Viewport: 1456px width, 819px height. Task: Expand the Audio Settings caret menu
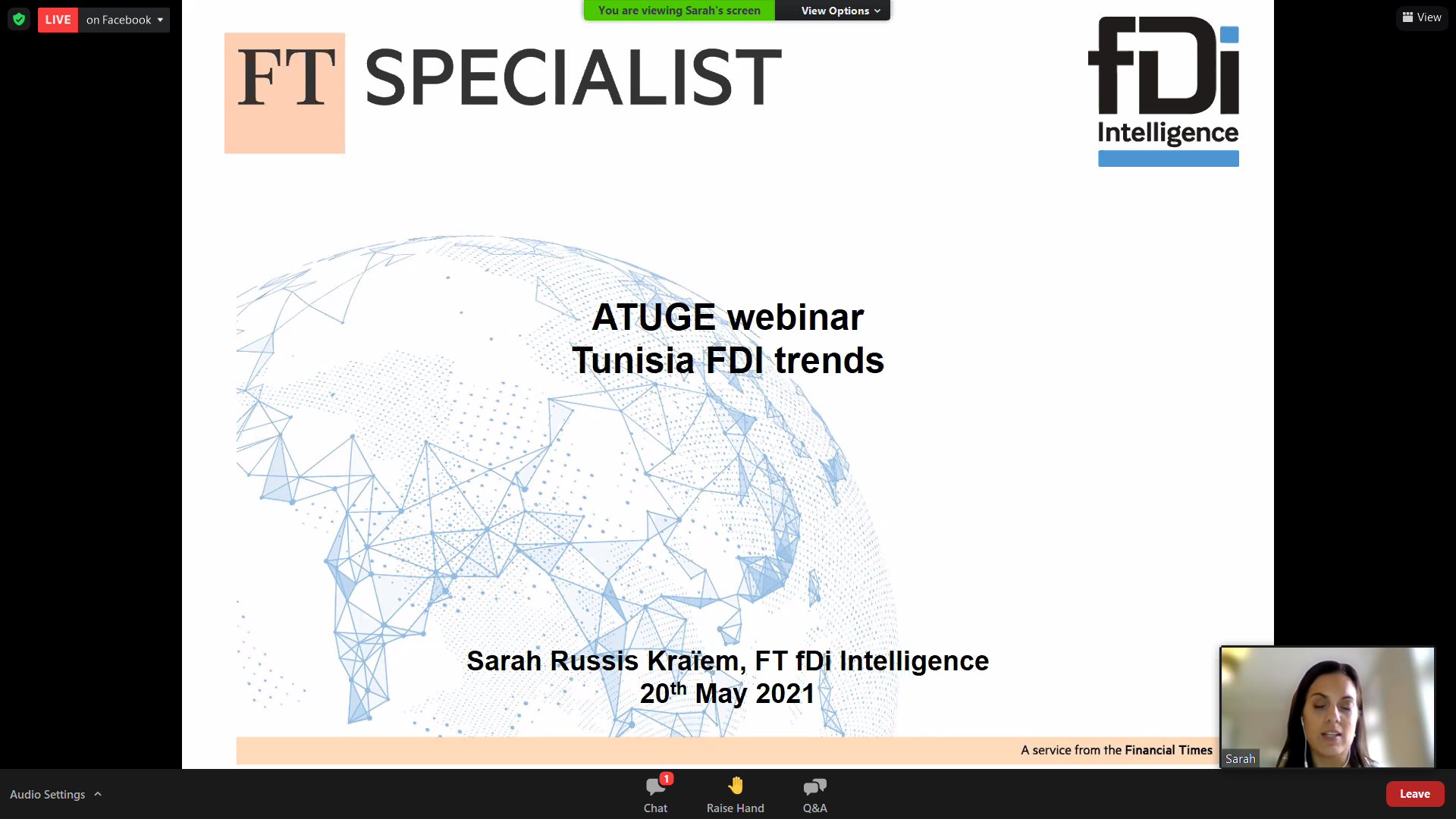pos(98,794)
